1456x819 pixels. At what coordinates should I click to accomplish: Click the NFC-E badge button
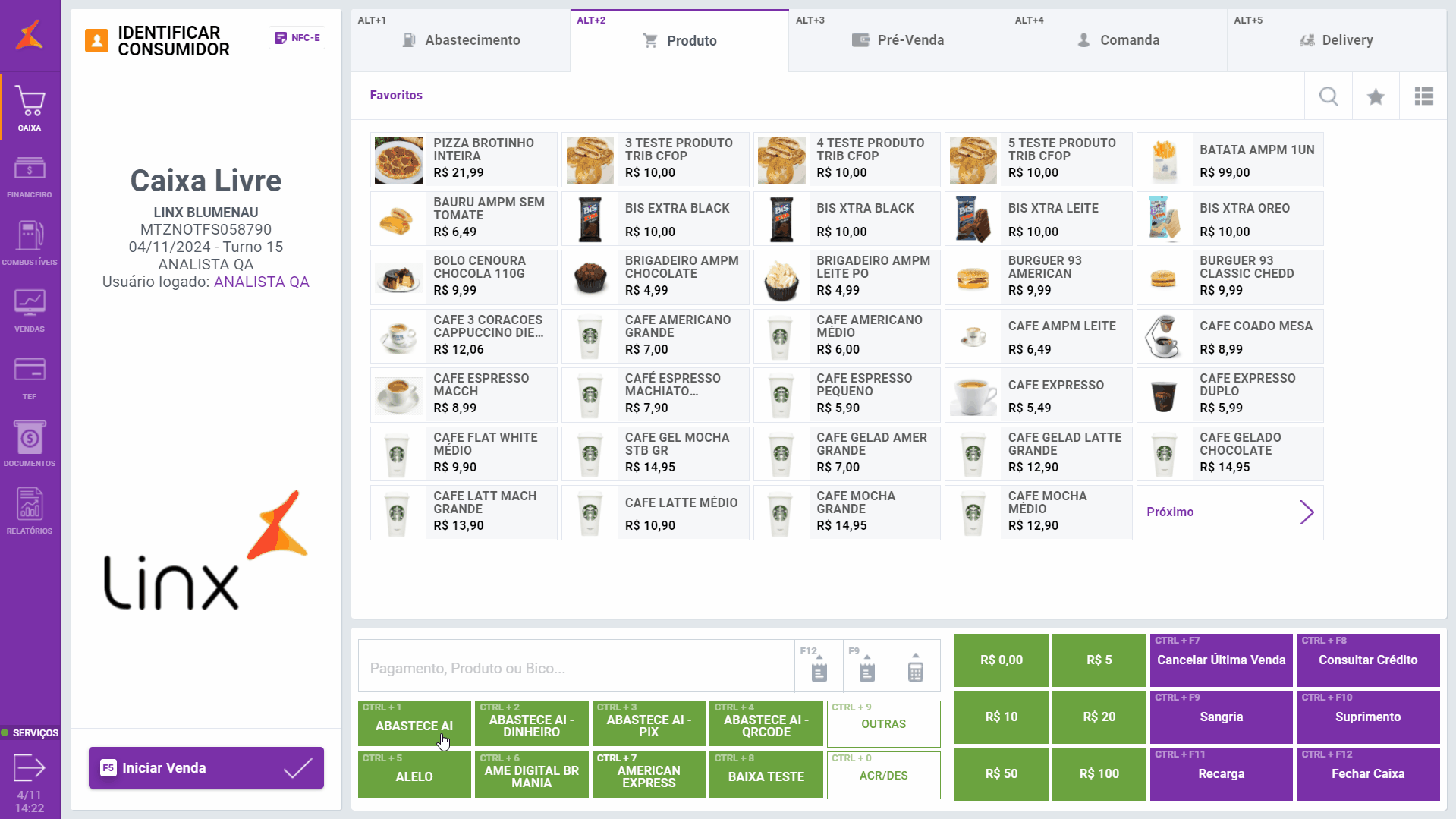(297, 38)
